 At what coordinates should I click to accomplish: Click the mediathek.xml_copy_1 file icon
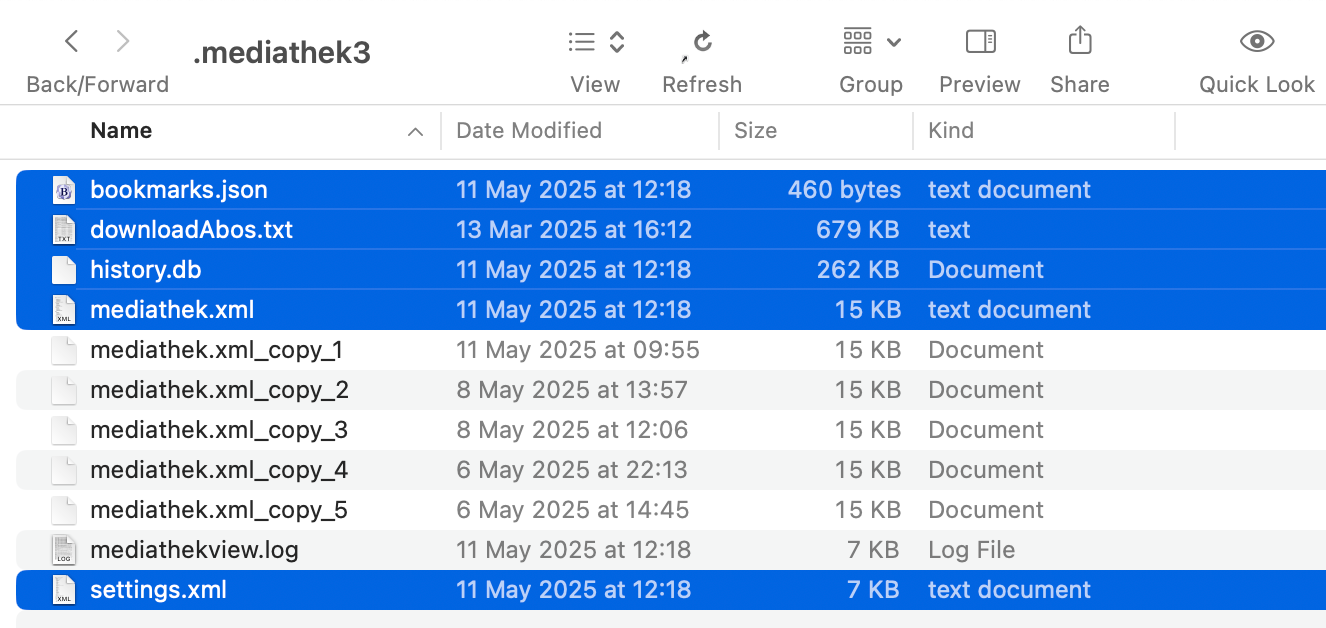[64, 350]
